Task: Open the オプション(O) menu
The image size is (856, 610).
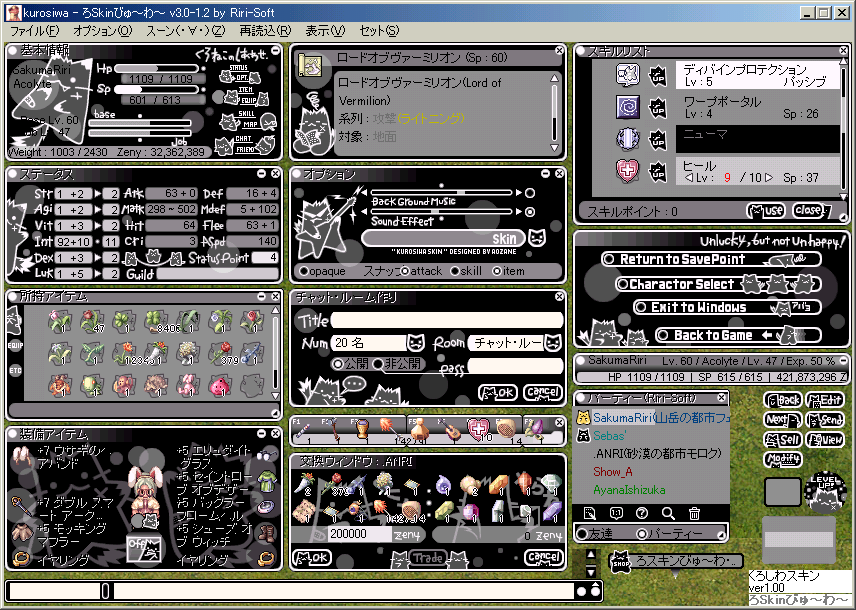Action: point(102,31)
